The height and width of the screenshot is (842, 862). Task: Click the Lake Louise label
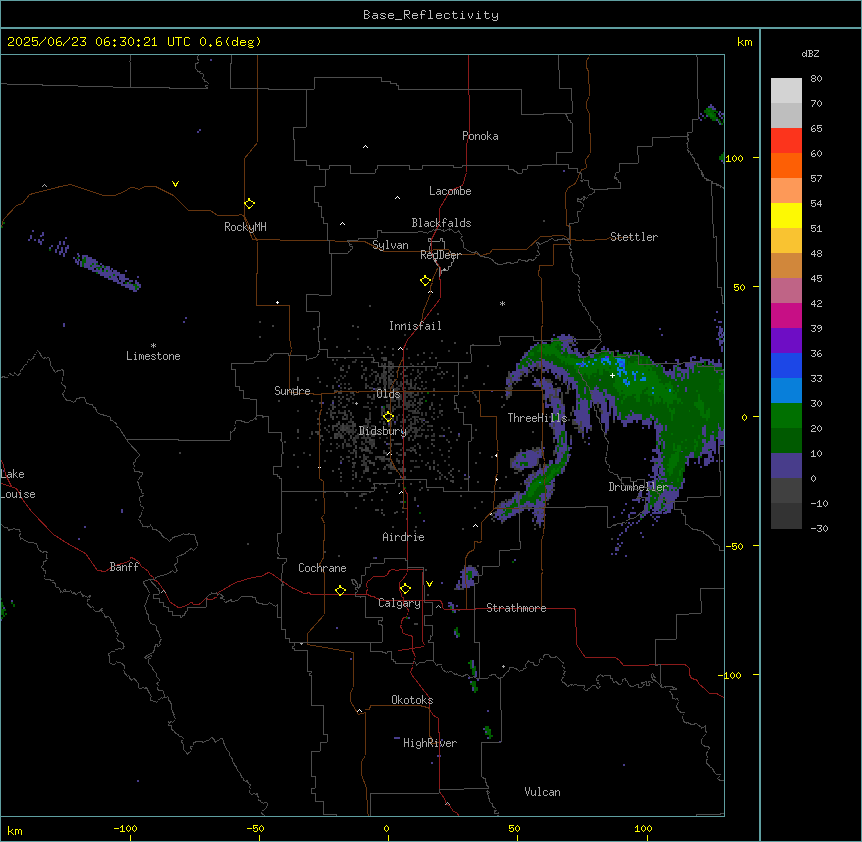pyautogui.click(x=18, y=484)
